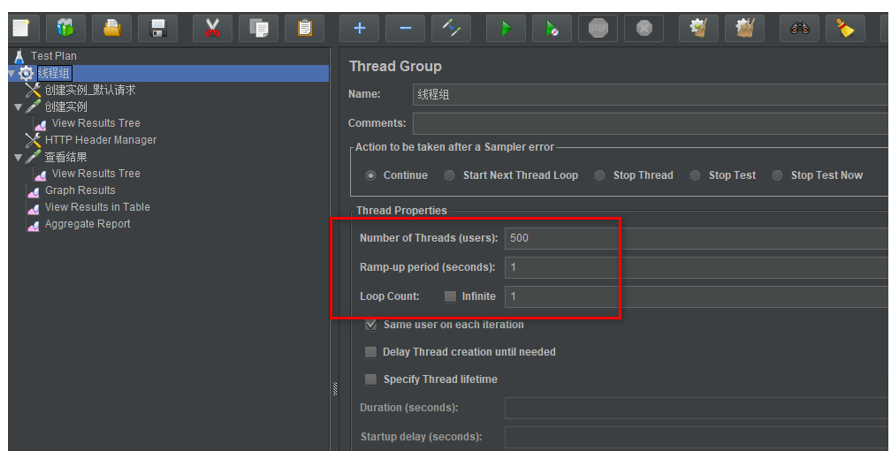Click the Cut scissors icon

pyautogui.click(x=212, y=28)
